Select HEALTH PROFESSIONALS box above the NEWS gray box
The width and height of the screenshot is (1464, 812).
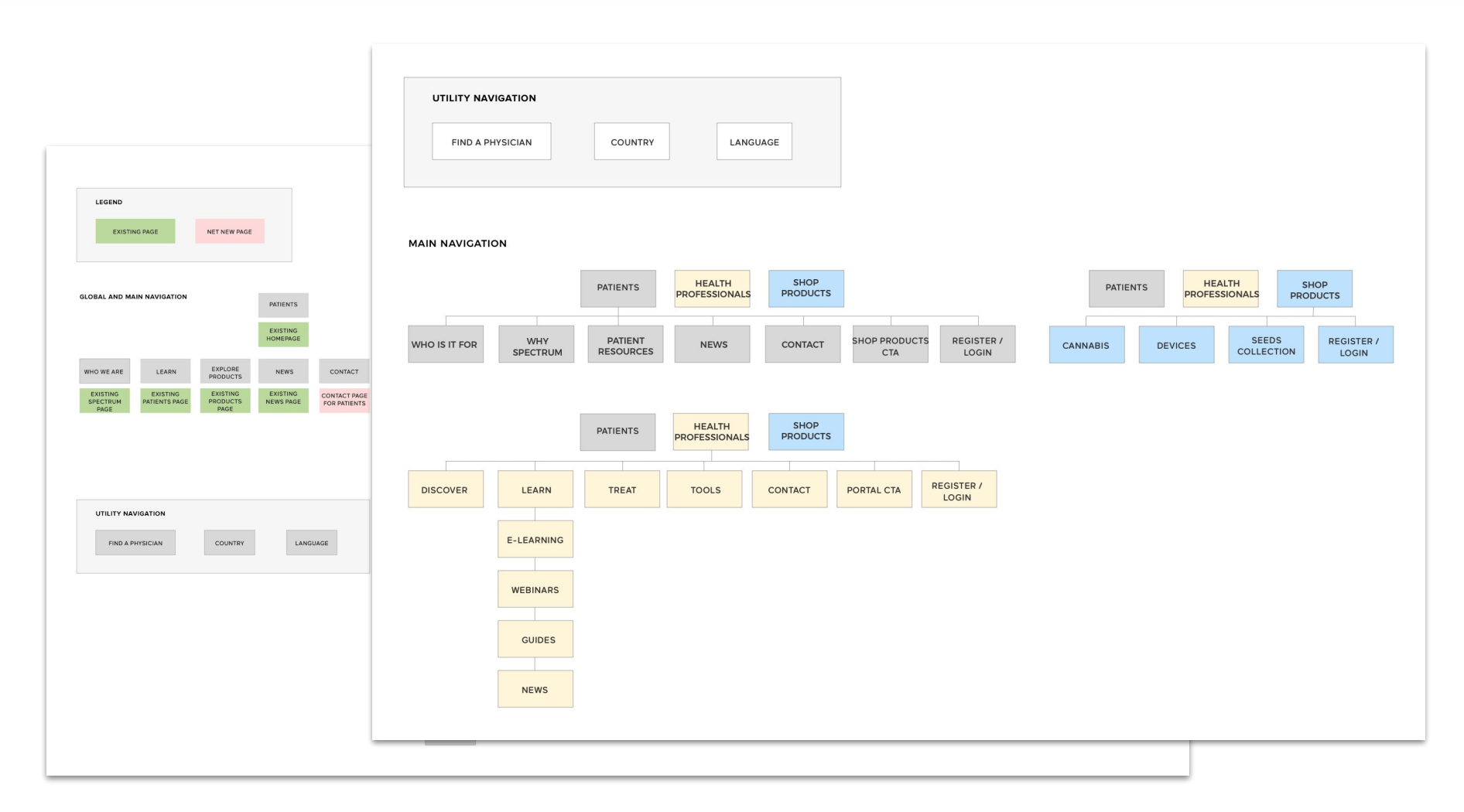point(712,288)
